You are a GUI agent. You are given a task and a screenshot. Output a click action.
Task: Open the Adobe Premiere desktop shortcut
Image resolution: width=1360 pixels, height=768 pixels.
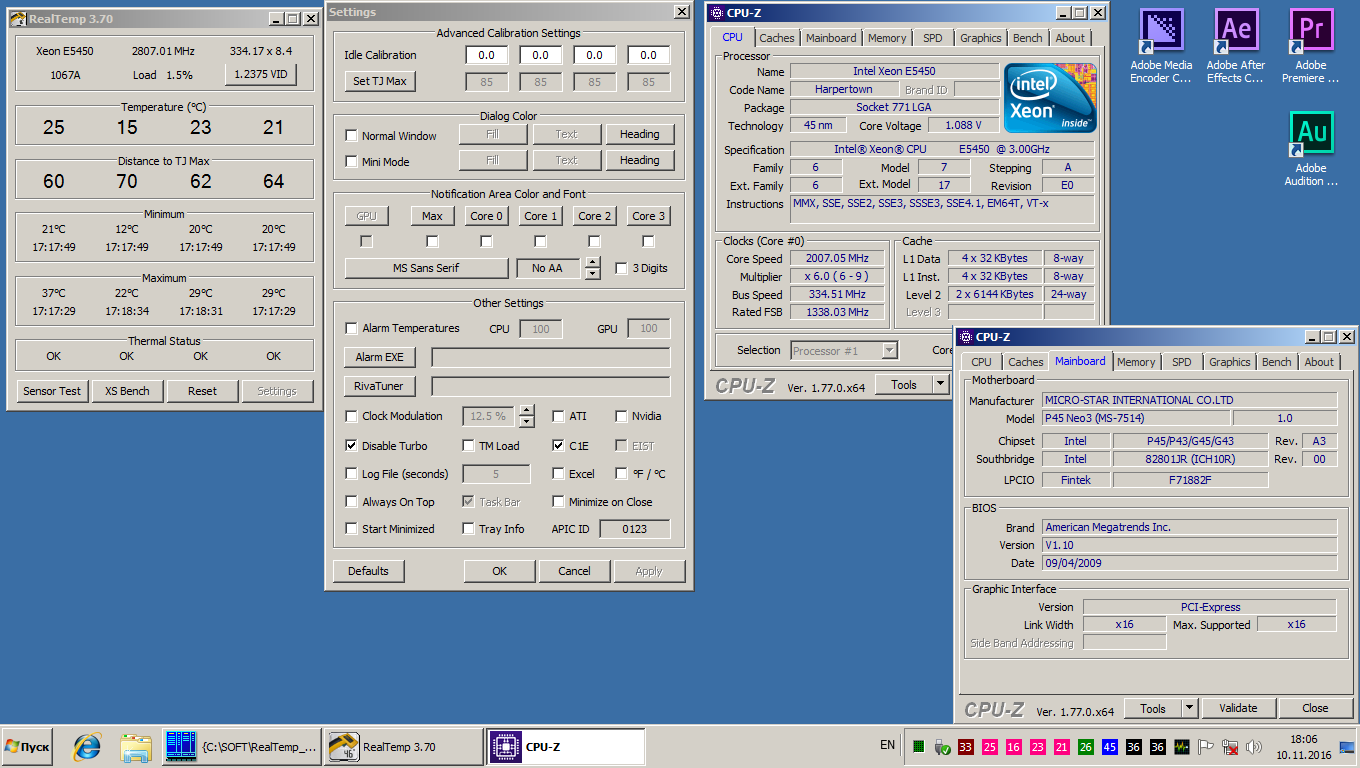point(1311,46)
